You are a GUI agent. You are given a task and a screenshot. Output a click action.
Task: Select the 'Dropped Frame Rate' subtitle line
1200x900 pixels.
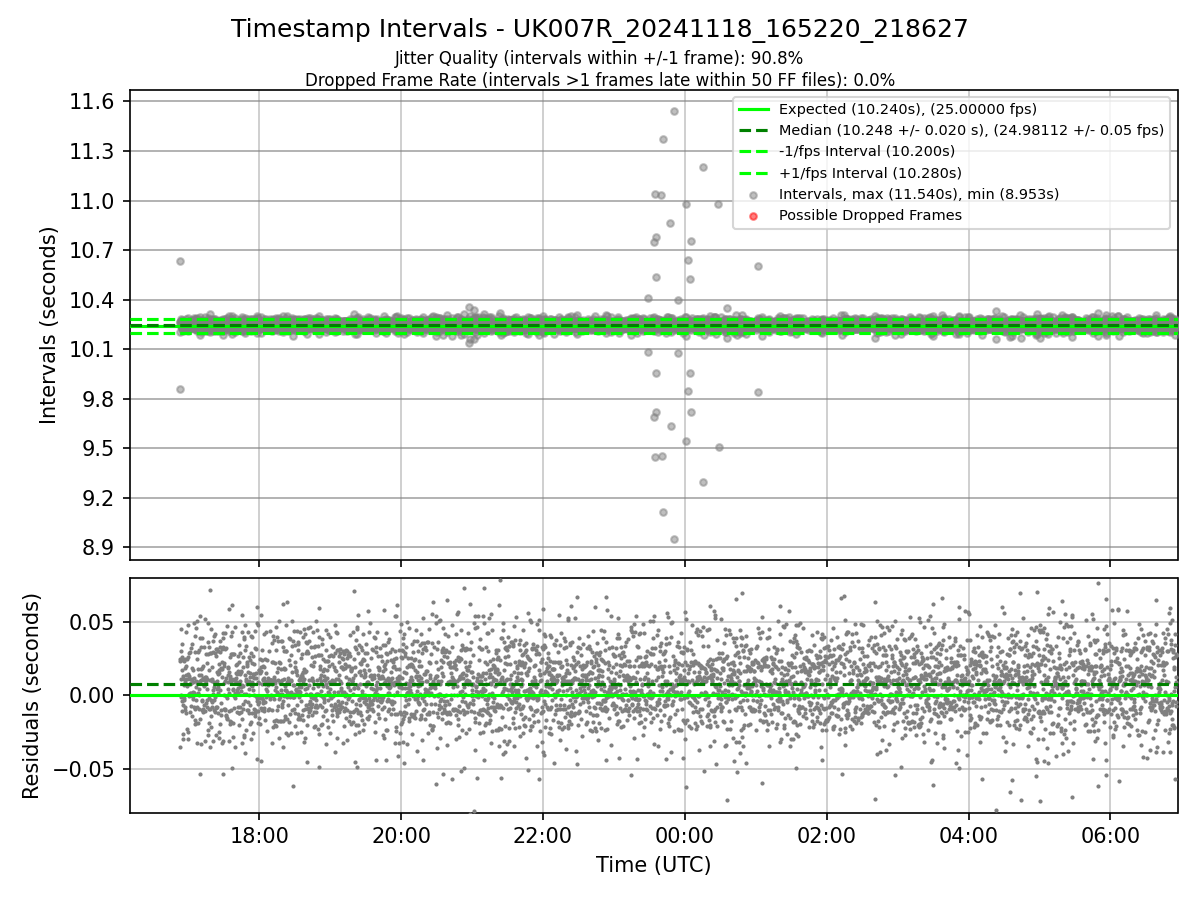tap(599, 80)
